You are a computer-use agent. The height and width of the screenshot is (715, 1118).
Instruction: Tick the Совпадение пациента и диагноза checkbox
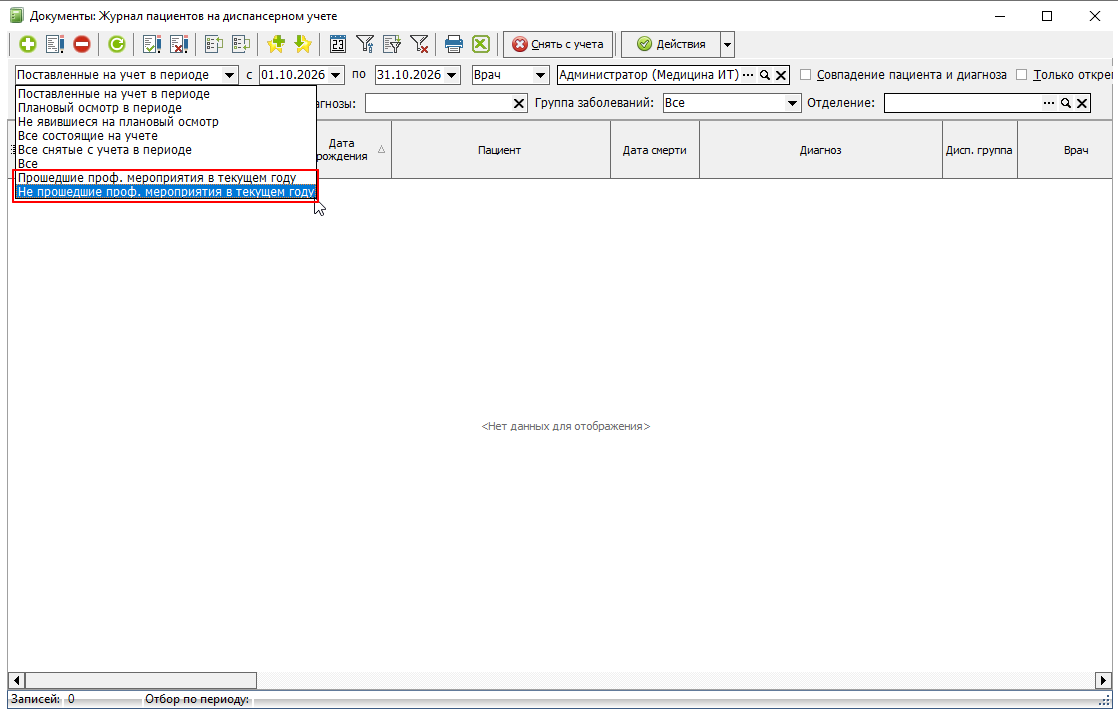806,75
